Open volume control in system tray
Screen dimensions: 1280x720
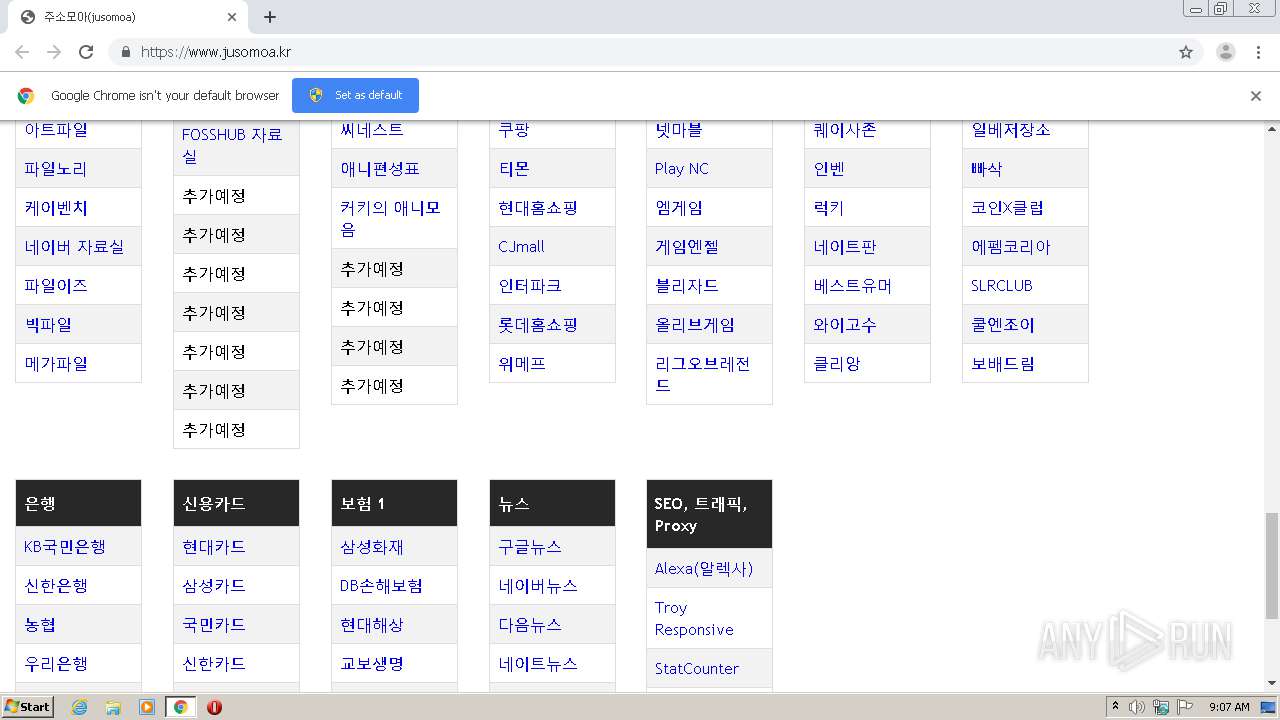(1137, 707)
